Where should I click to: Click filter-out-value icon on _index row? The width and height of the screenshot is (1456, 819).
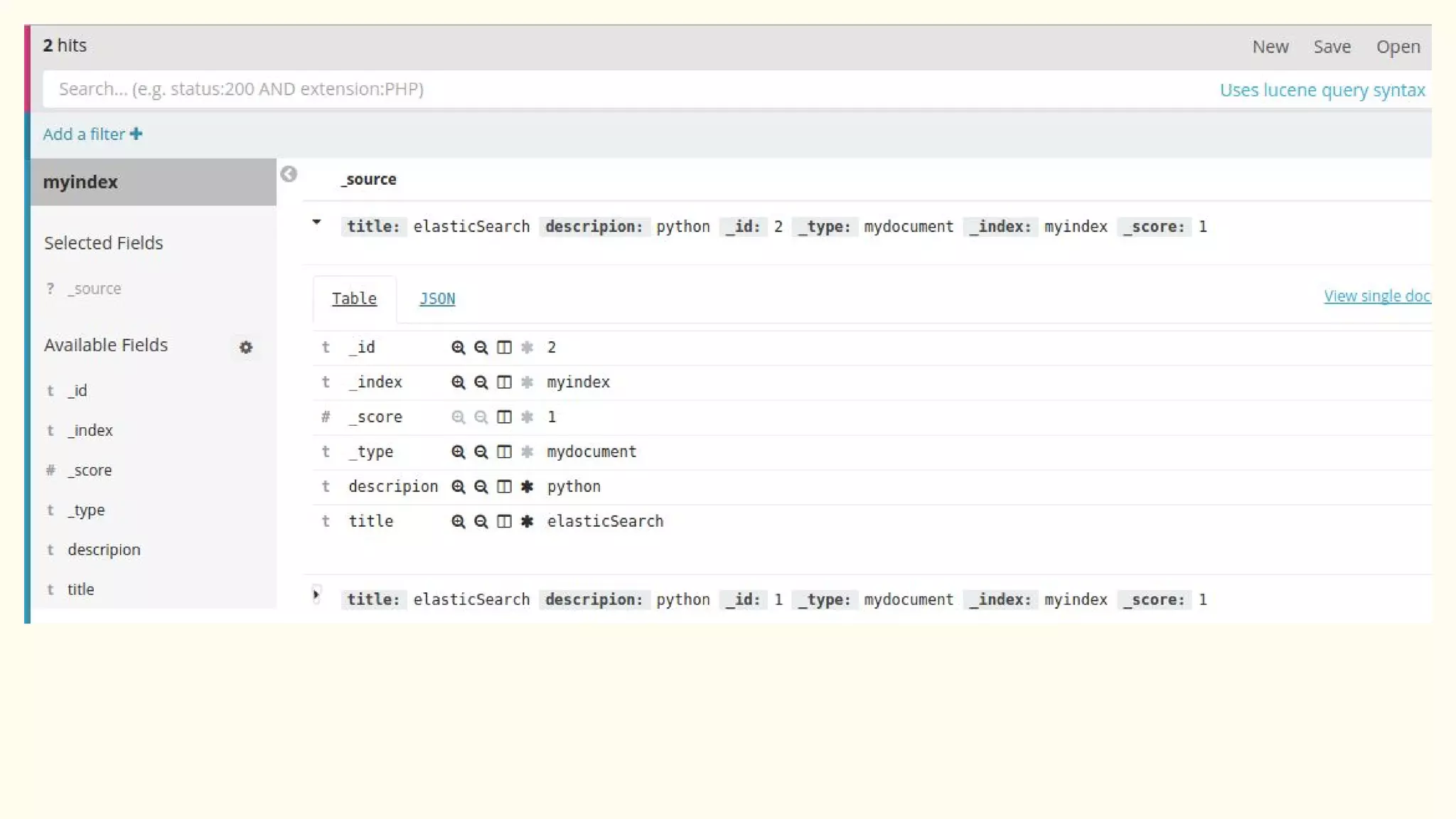[x=481, y=382]
